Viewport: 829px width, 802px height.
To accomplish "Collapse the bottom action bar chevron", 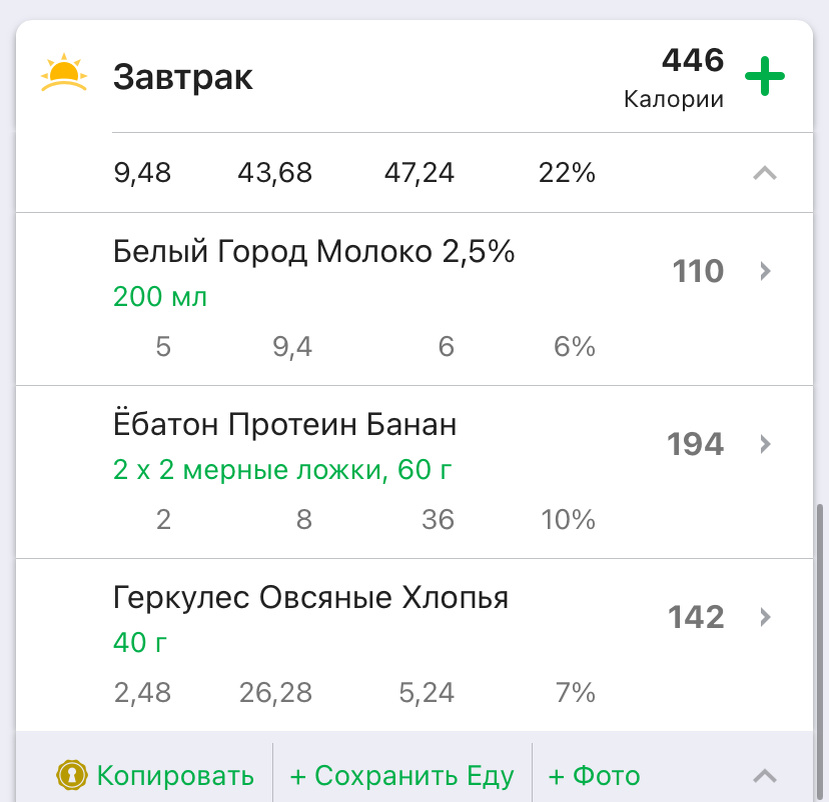I will pos(765,775).
